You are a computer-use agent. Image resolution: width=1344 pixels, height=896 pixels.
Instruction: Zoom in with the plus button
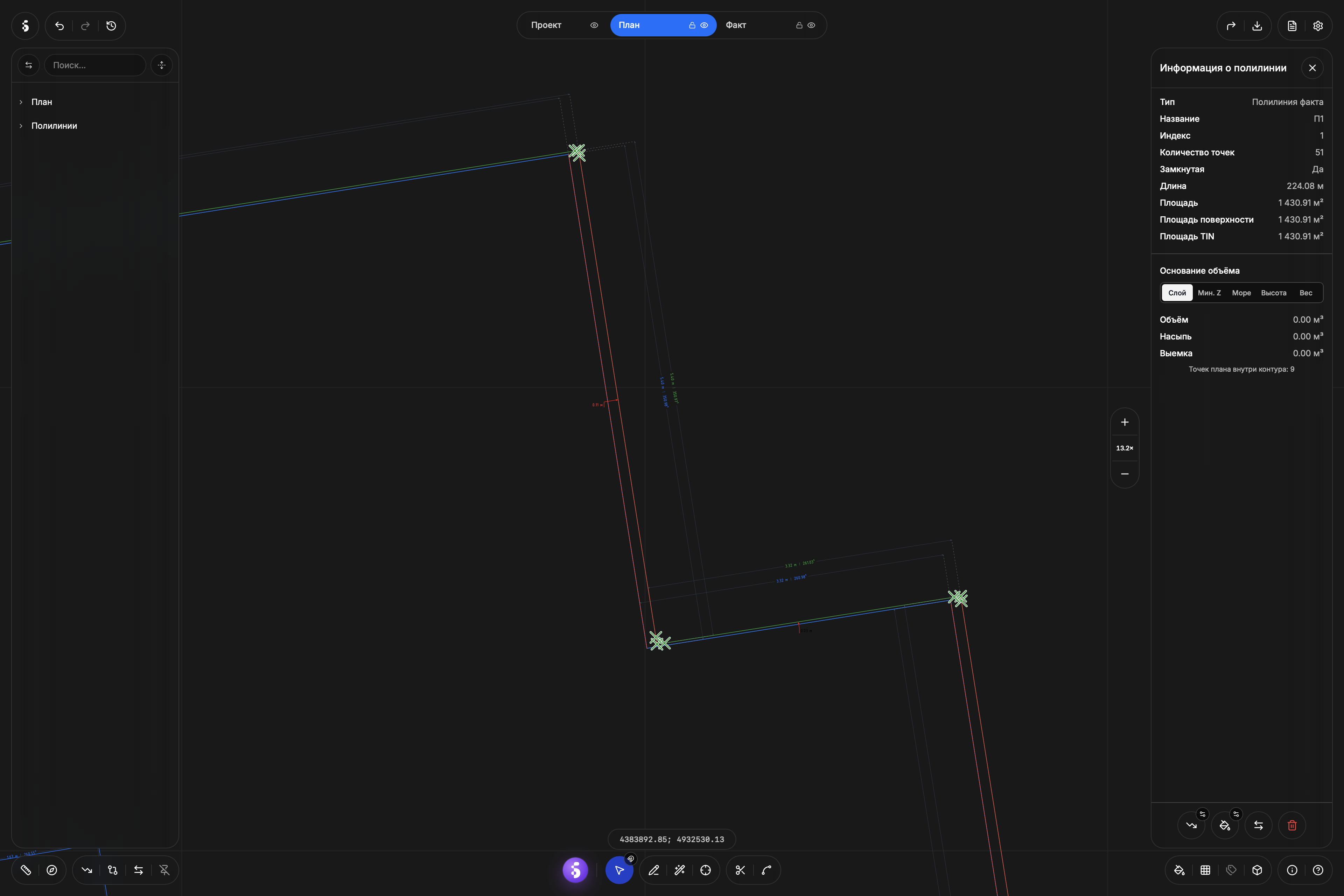[x=1125, y=422]
